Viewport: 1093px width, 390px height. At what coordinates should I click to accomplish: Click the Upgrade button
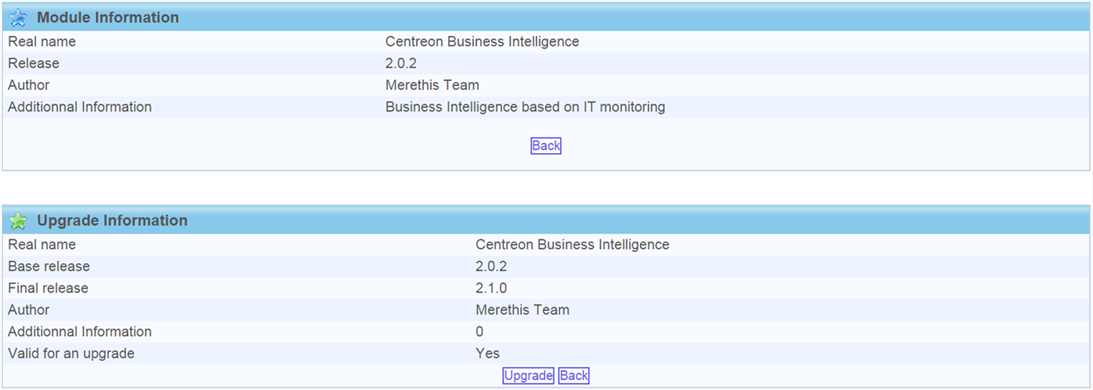tap(528, 375)
